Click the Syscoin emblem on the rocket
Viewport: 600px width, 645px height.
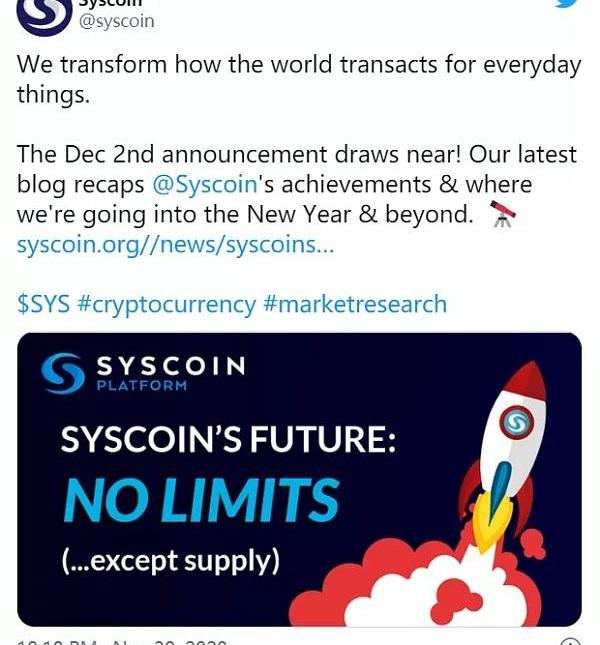[517, 424]
